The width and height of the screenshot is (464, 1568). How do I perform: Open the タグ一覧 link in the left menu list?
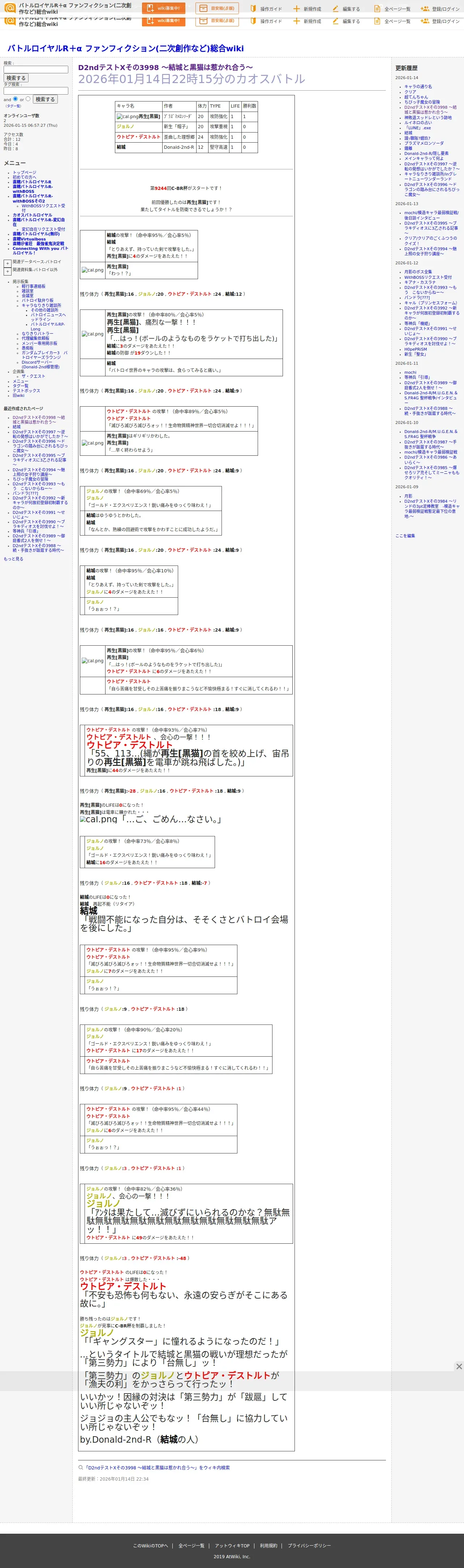point(21,386)
